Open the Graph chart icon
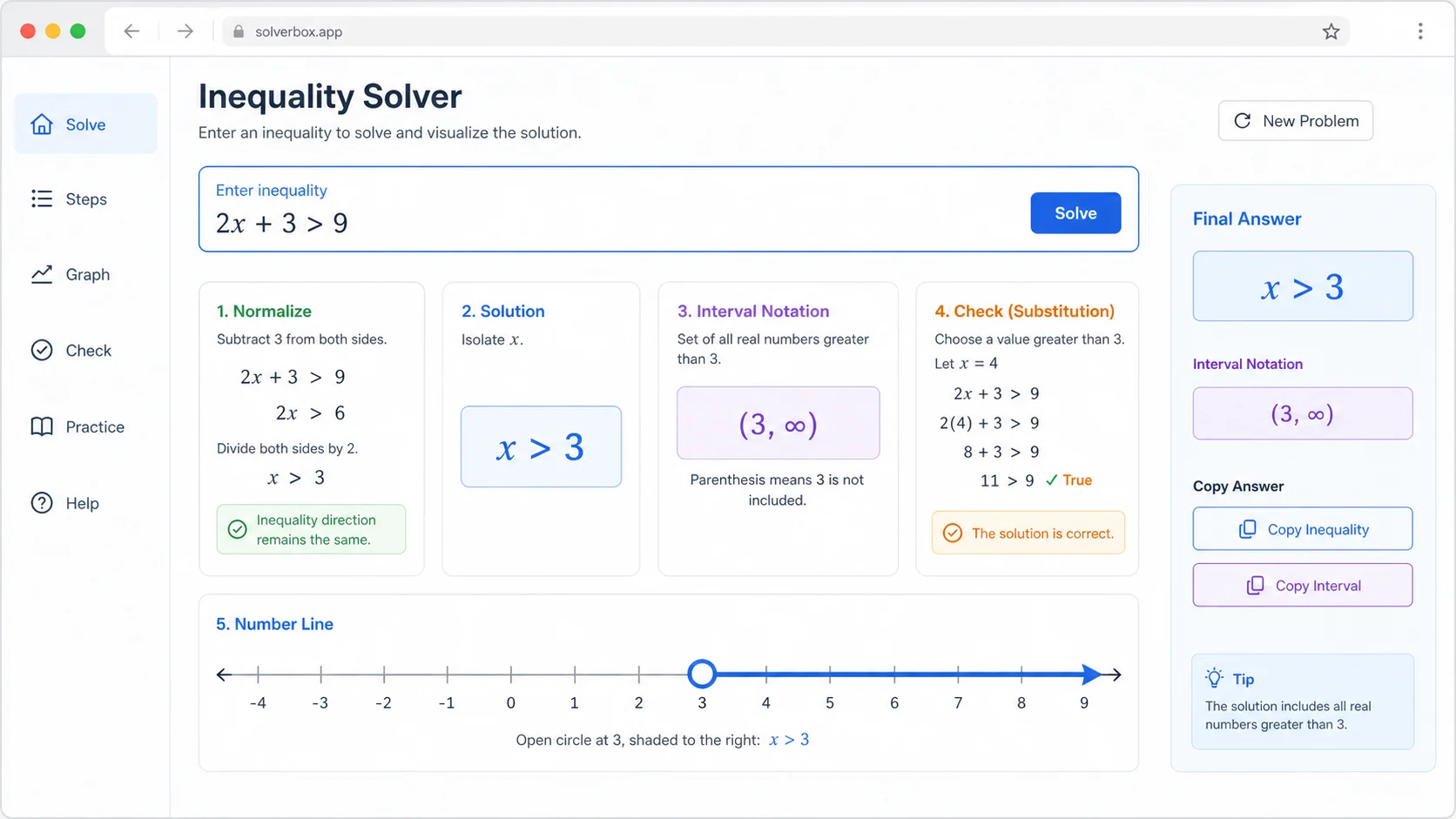This screenshot has width=1456, height=819. point(42,274)
